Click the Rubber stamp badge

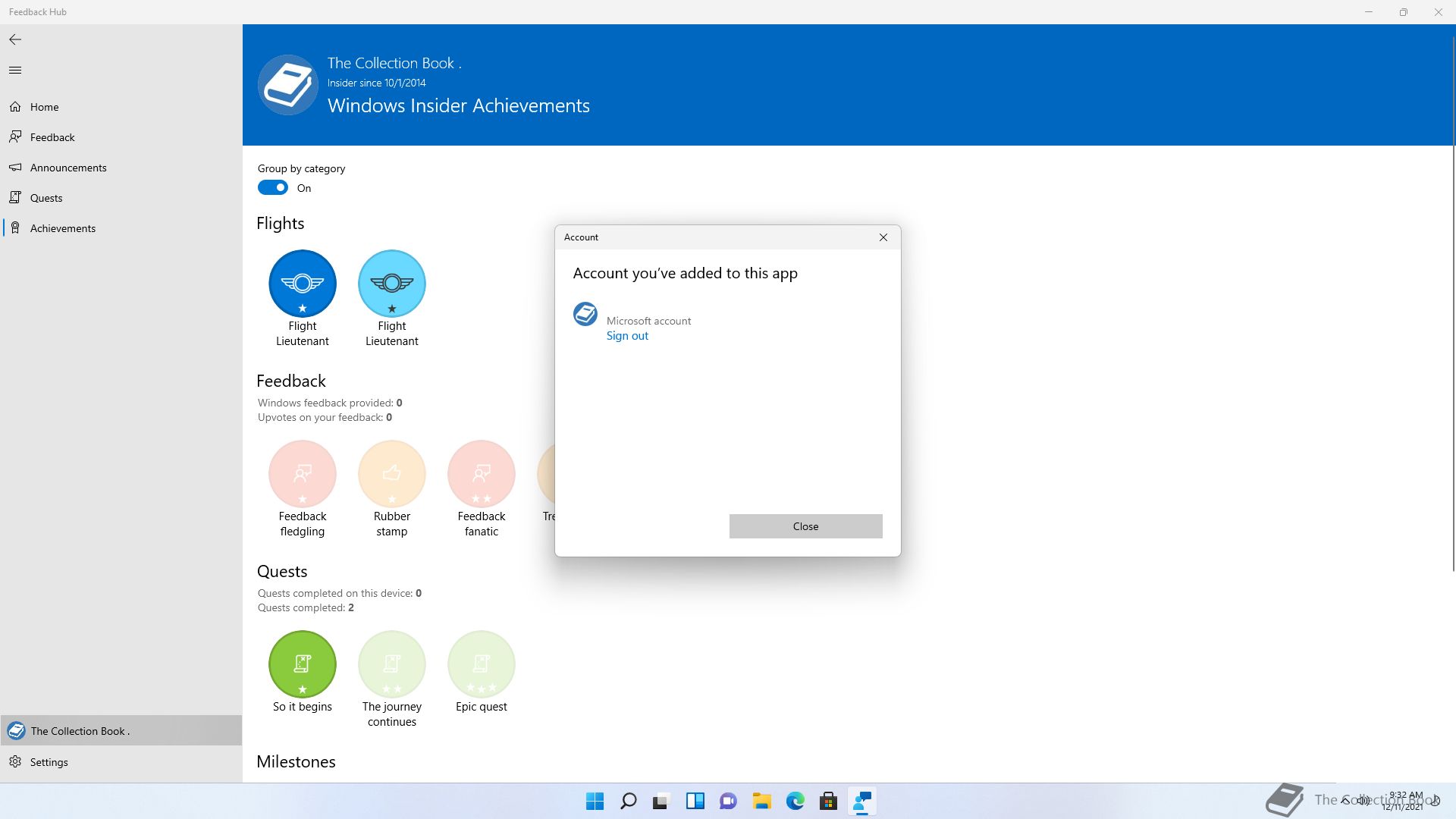tap(392, 474)
